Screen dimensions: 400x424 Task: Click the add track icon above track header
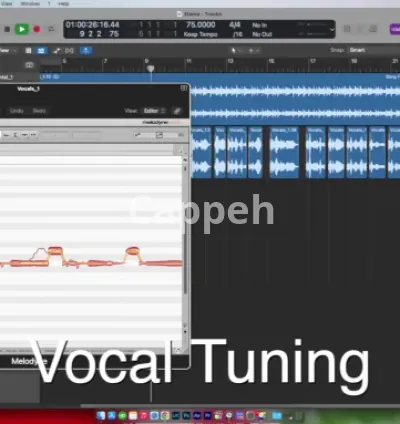point(29,65)
